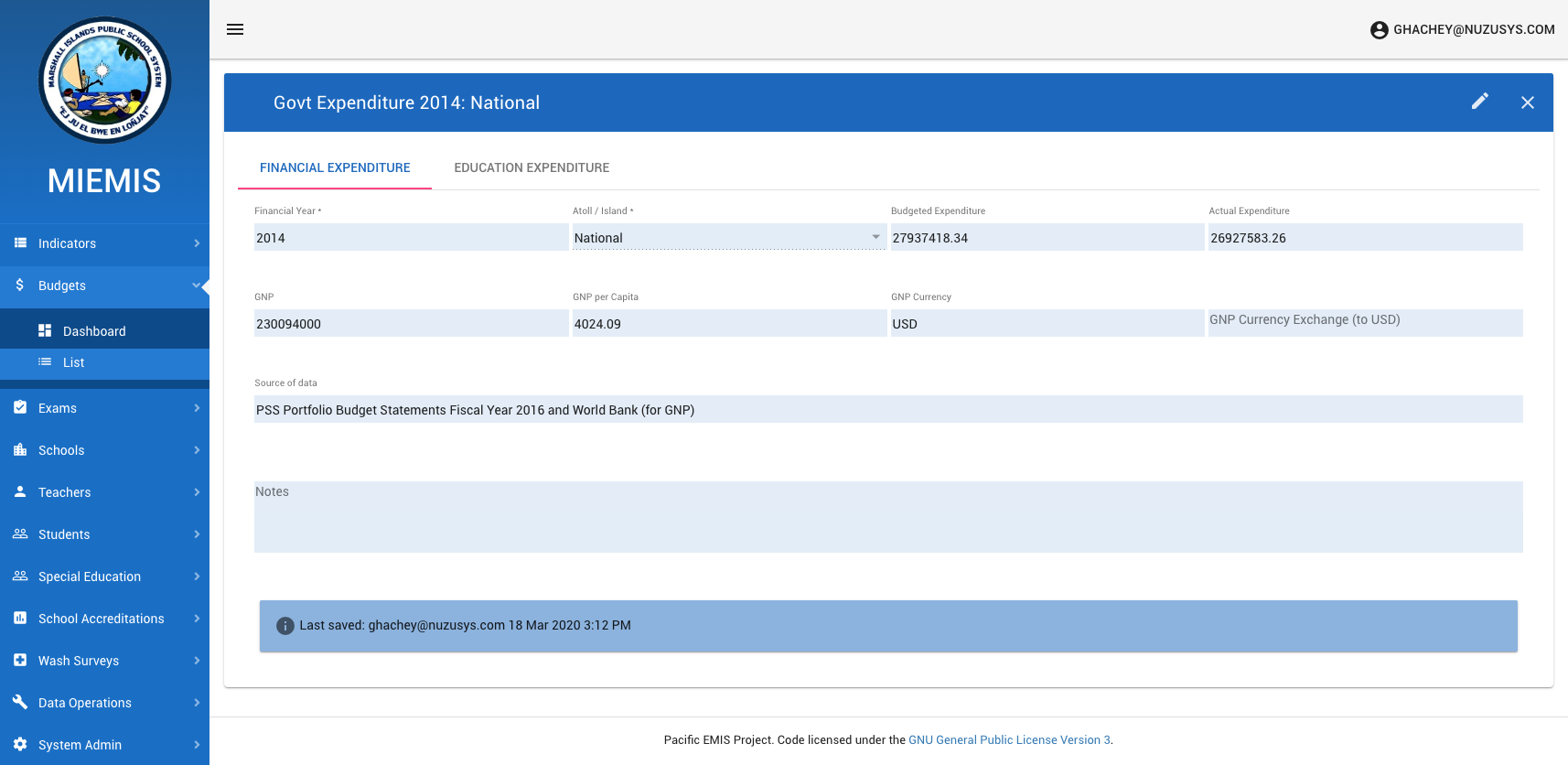
Task: Select the Financial Expenditure tab
Action: (335, 167)
